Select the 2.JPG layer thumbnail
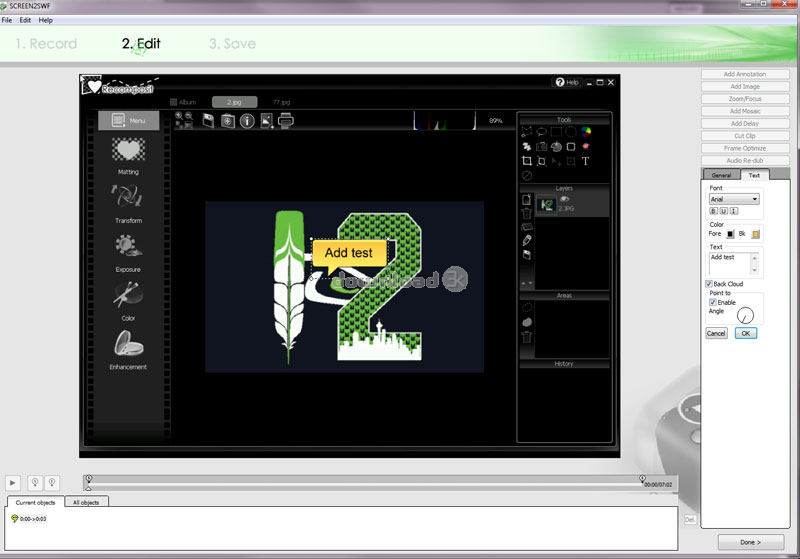The width and height of the screenshot is (800, 559). click(x=546, y=205)
